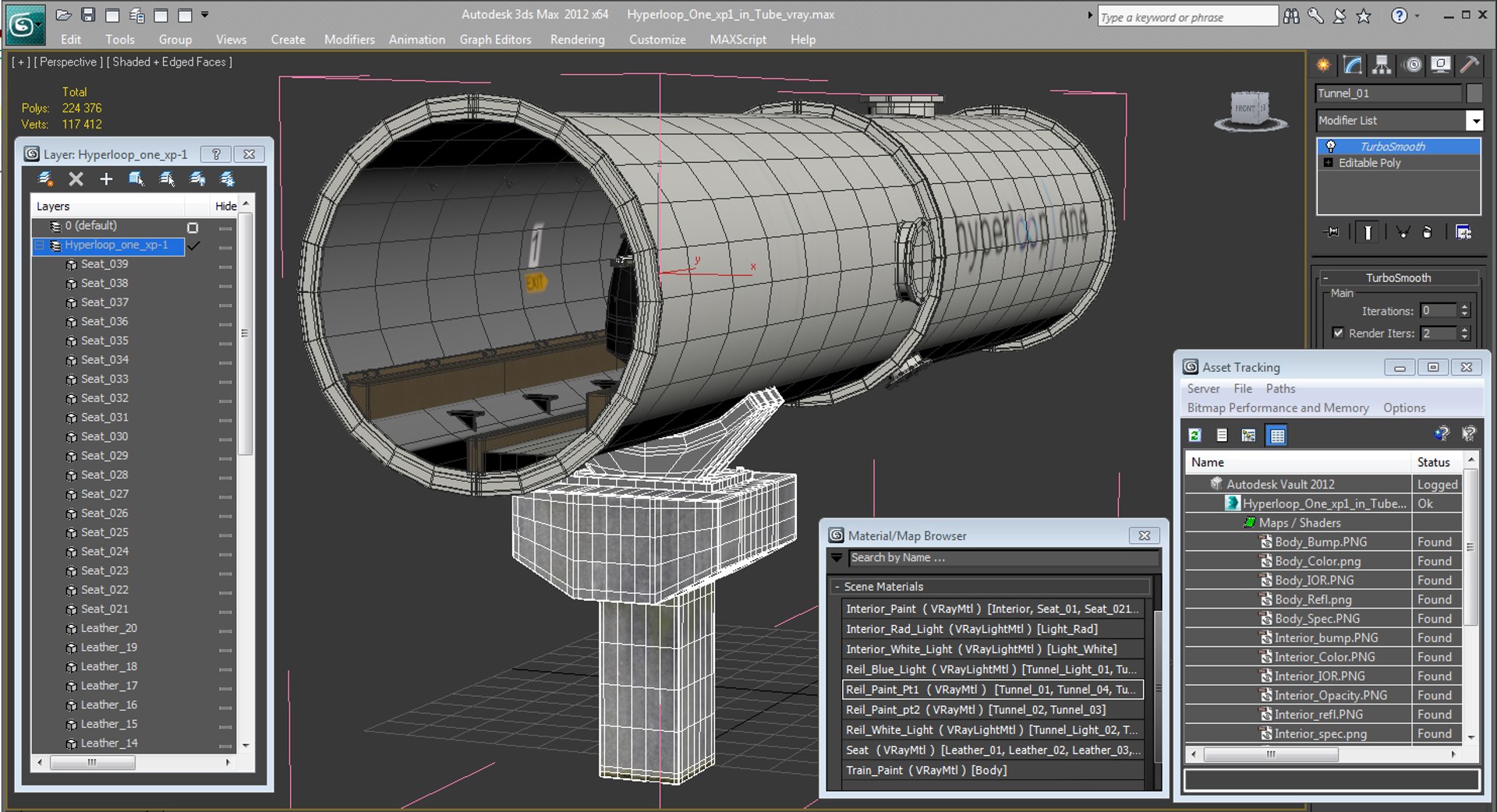Screen dimensions: 1497x812
Task: Click the binoculars search icon
Action: coord(1291,16)
